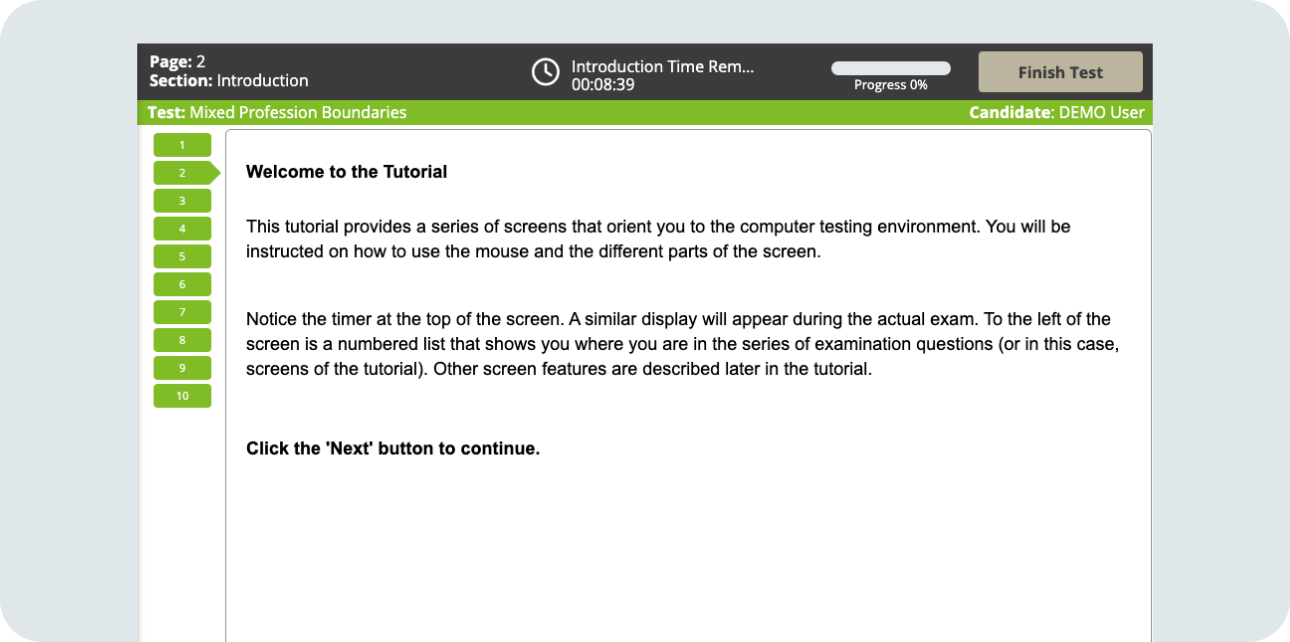Click the progress bar in the header

point(890,68)
